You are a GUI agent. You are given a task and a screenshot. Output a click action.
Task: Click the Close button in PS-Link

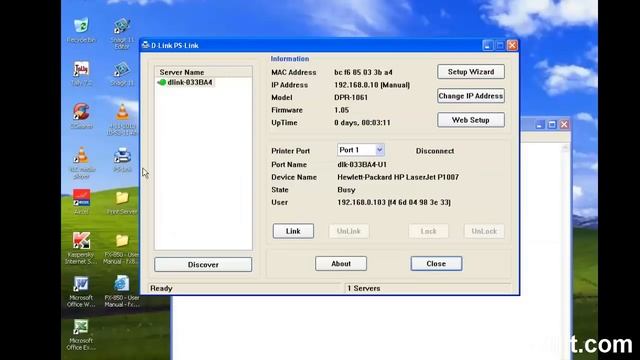coord(436,264)
